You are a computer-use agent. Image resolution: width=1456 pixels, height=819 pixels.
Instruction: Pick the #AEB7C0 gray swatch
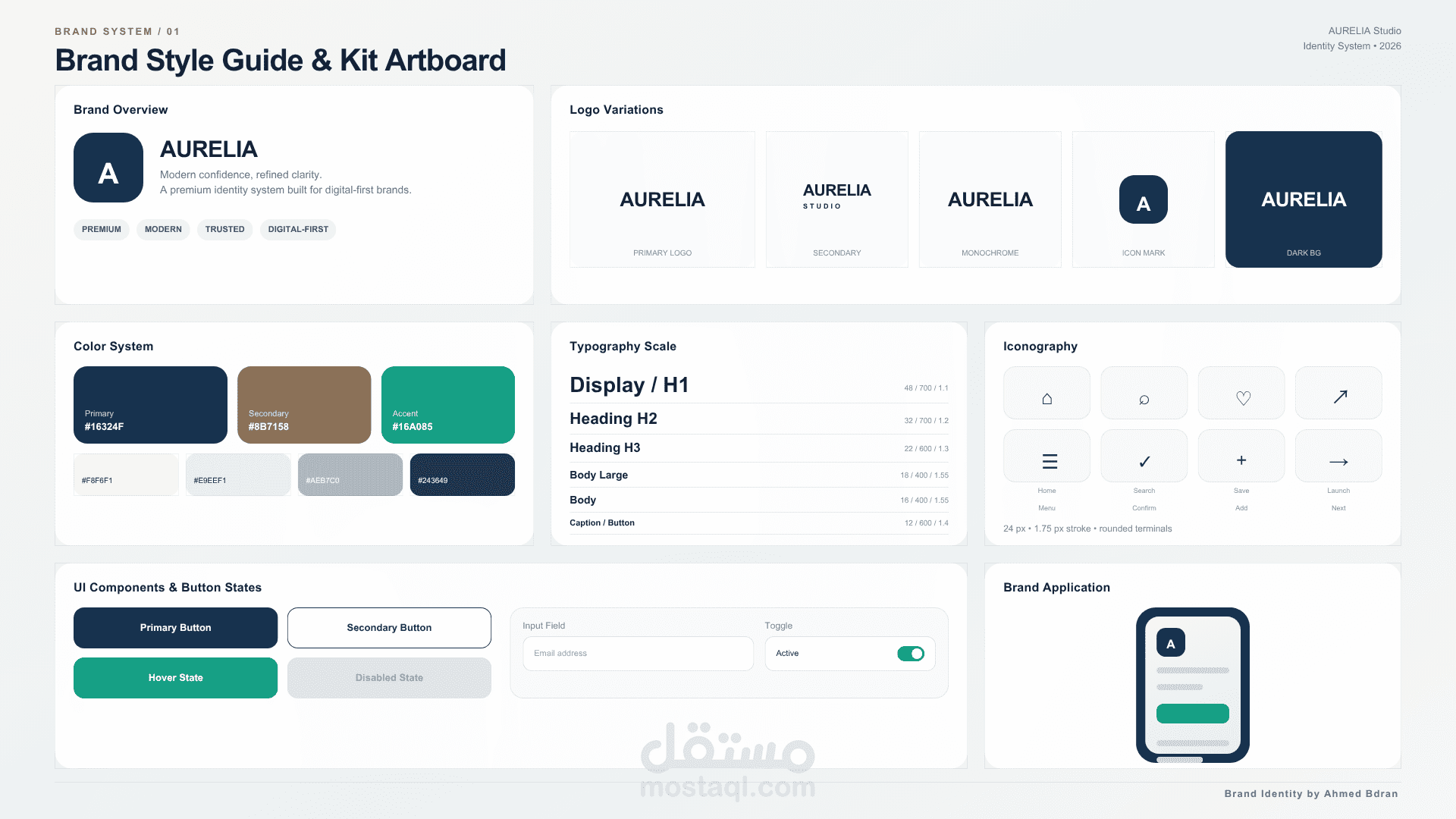[x=350, y=475]
